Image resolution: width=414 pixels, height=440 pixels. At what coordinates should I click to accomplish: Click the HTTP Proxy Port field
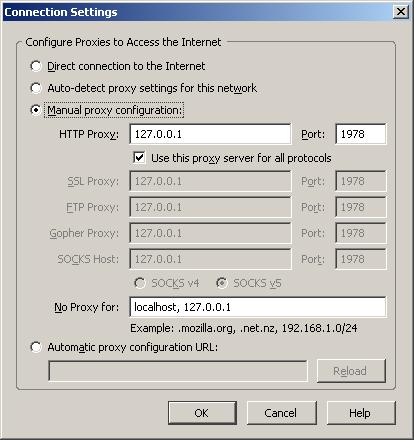point(361,134)
